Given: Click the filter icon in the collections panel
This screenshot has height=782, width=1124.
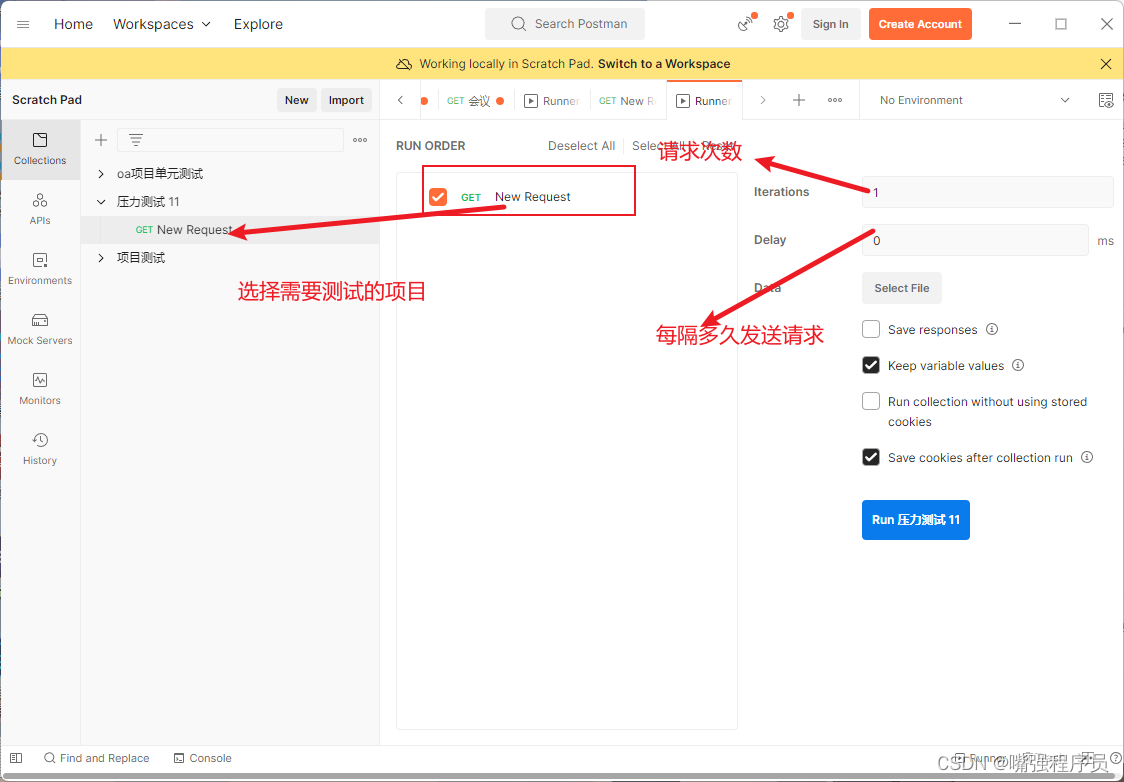Looking at the screenshot, I should pyautogui.click(x=135, y=140).
